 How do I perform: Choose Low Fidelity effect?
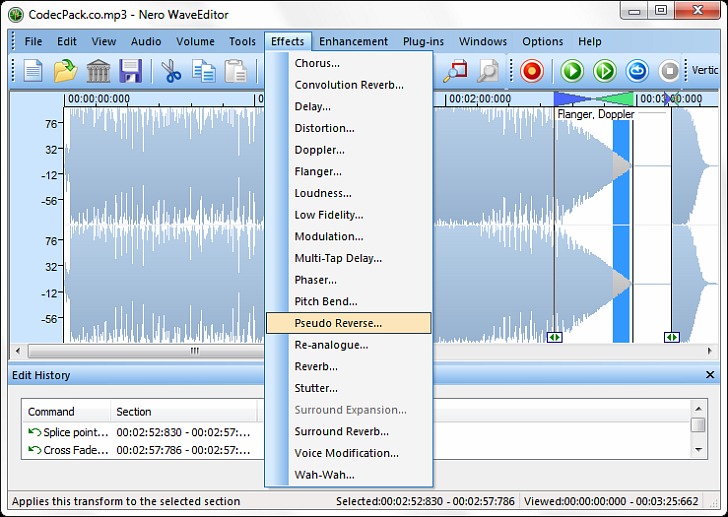(349, 215)
